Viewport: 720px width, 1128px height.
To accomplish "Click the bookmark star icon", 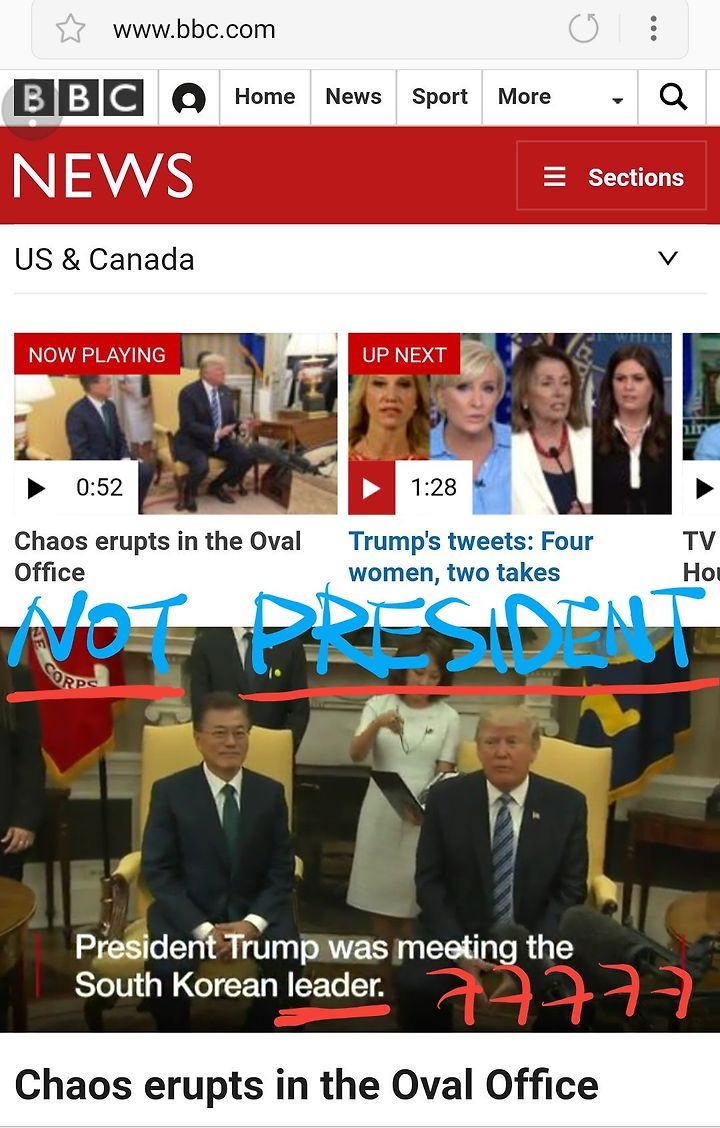I will coord(70,29).
